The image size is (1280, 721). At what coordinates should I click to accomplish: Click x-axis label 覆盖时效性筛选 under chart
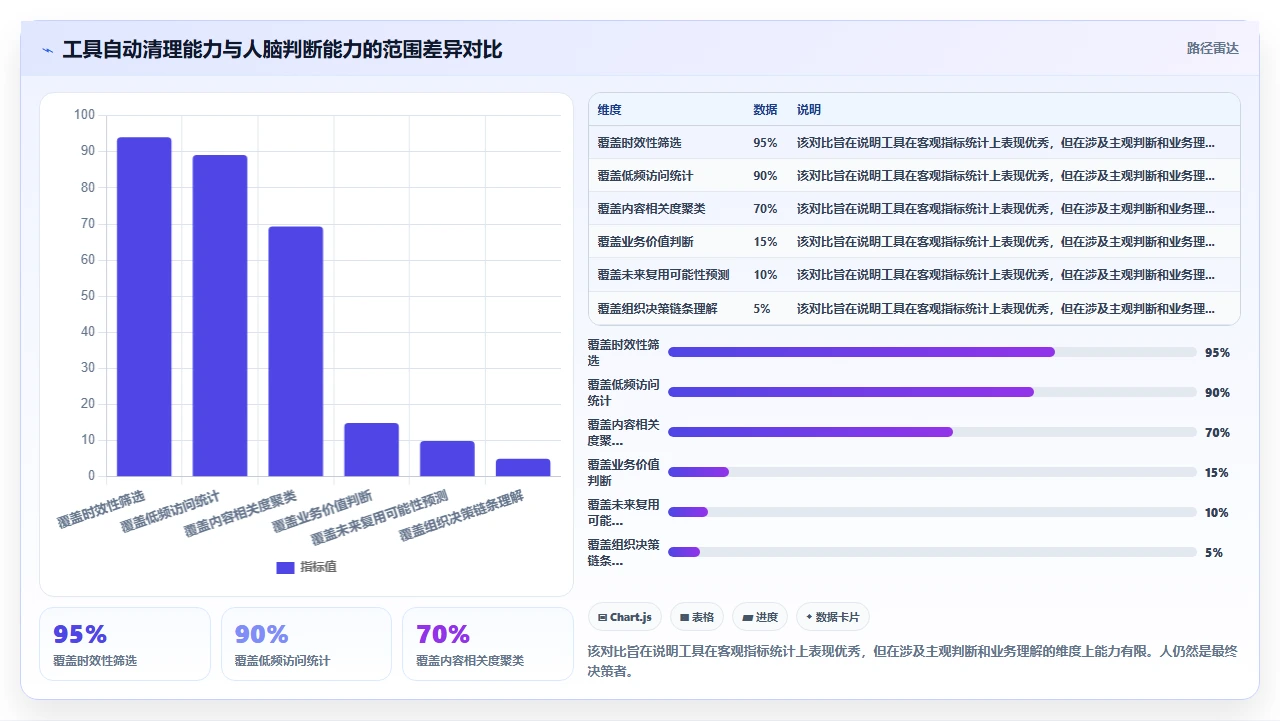[x=100, y=509]
